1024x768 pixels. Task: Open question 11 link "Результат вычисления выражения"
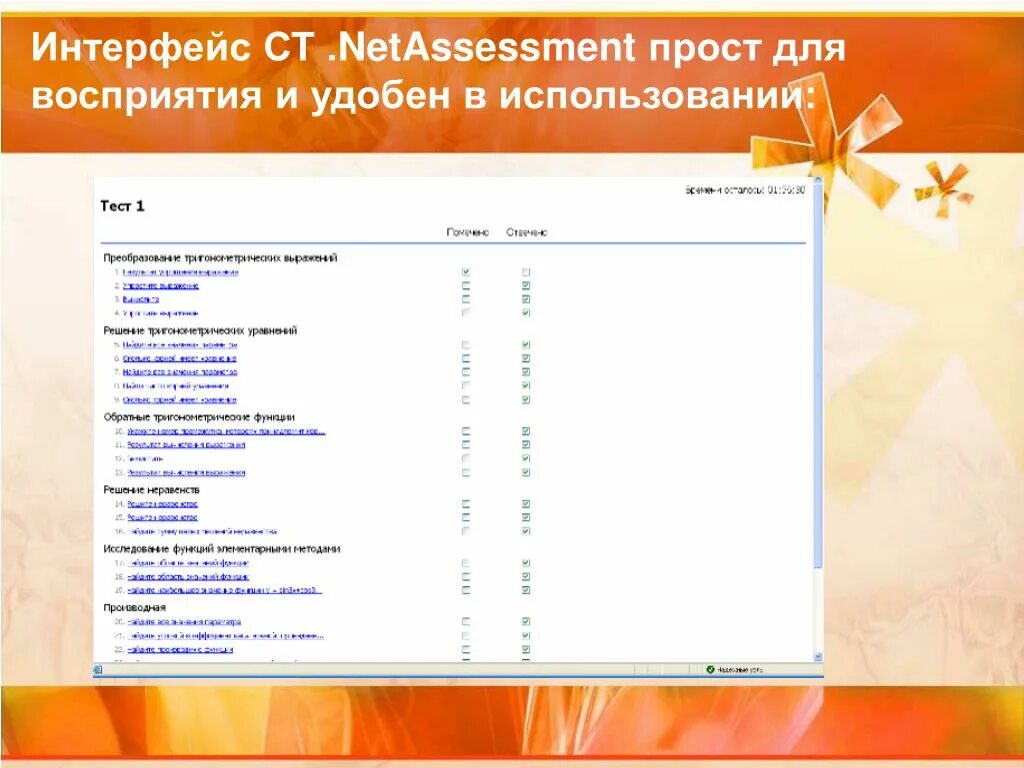(x=186, y=445)
